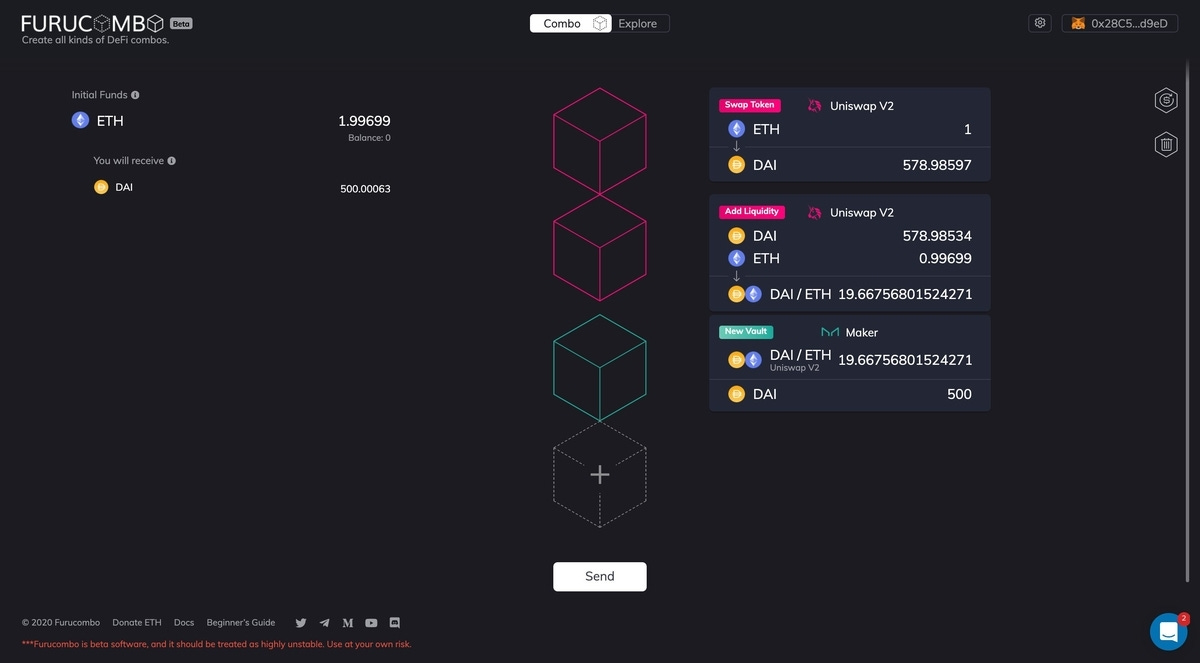Click the FURUCOMBO logo
The image size is (1200, 663).
(92, 23)
